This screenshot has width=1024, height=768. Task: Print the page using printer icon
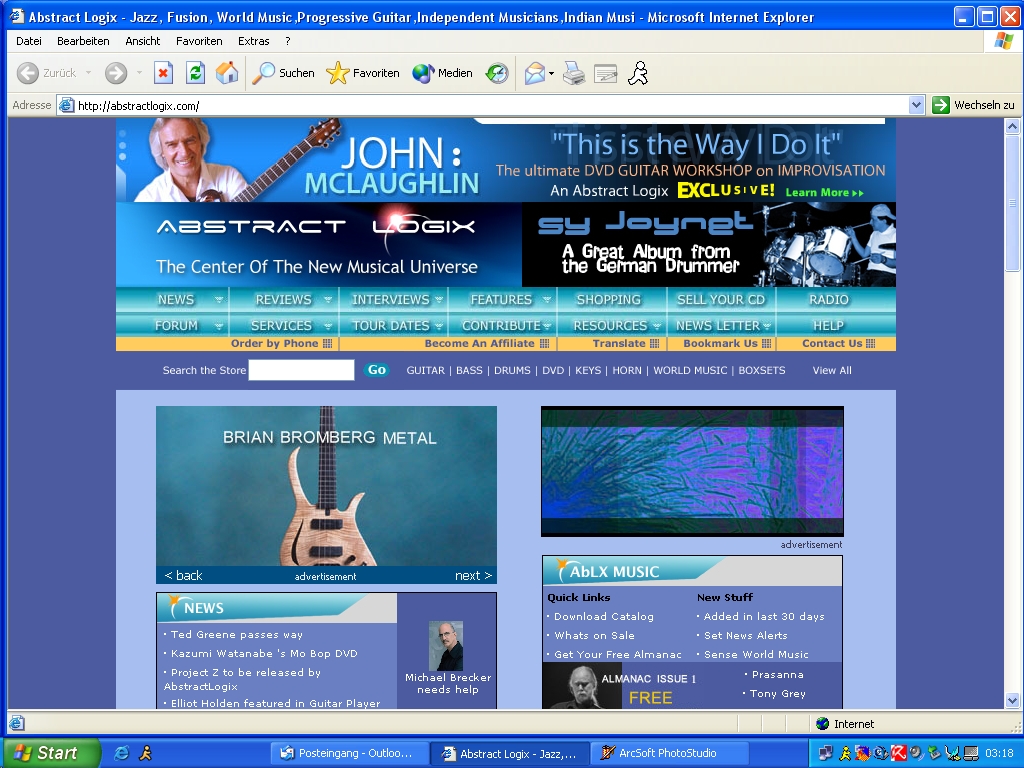point(574,73)
